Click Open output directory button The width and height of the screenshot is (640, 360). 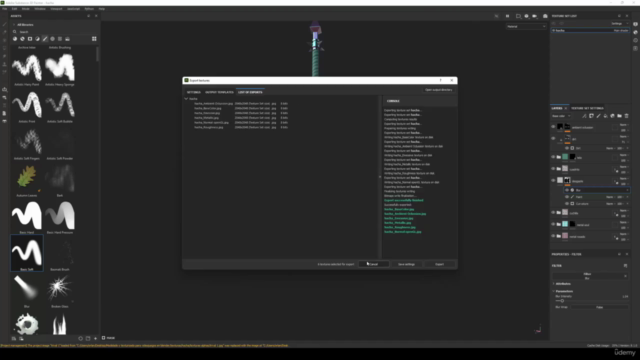(x=438, y=90)
